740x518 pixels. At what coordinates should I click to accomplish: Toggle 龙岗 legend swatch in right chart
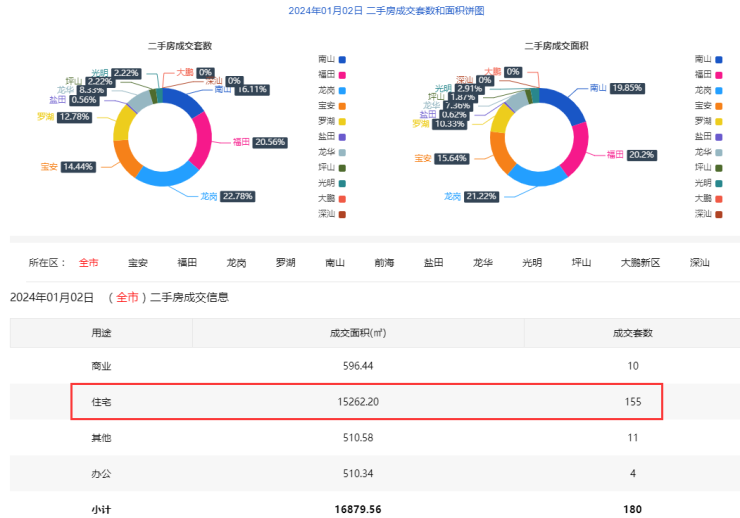pos(719,91)
